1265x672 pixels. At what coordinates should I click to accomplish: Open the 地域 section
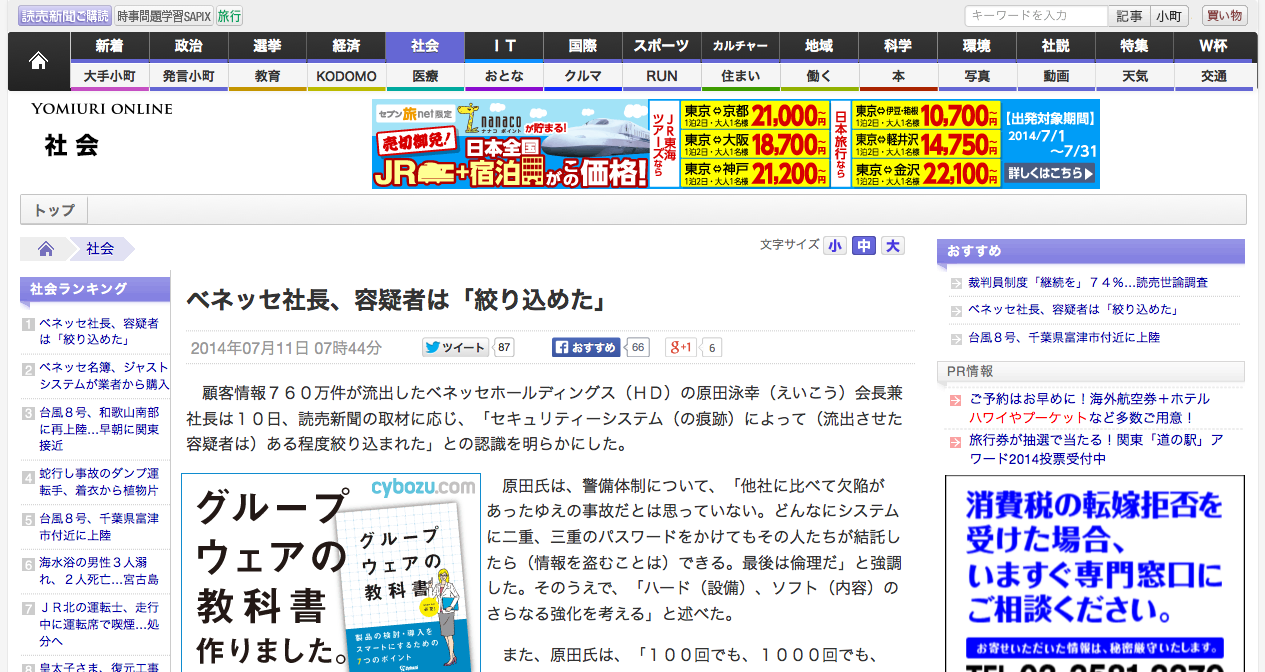(819, 46)
